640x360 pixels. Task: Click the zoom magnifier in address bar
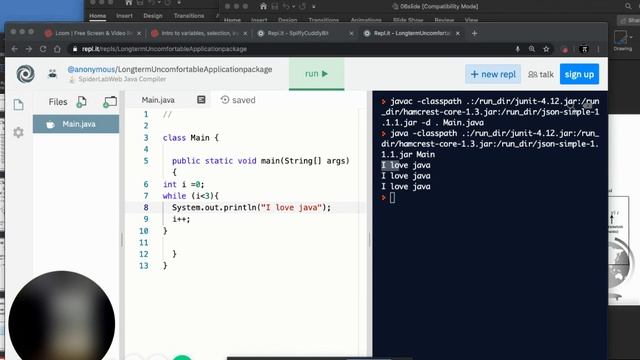tap(531, 49)
